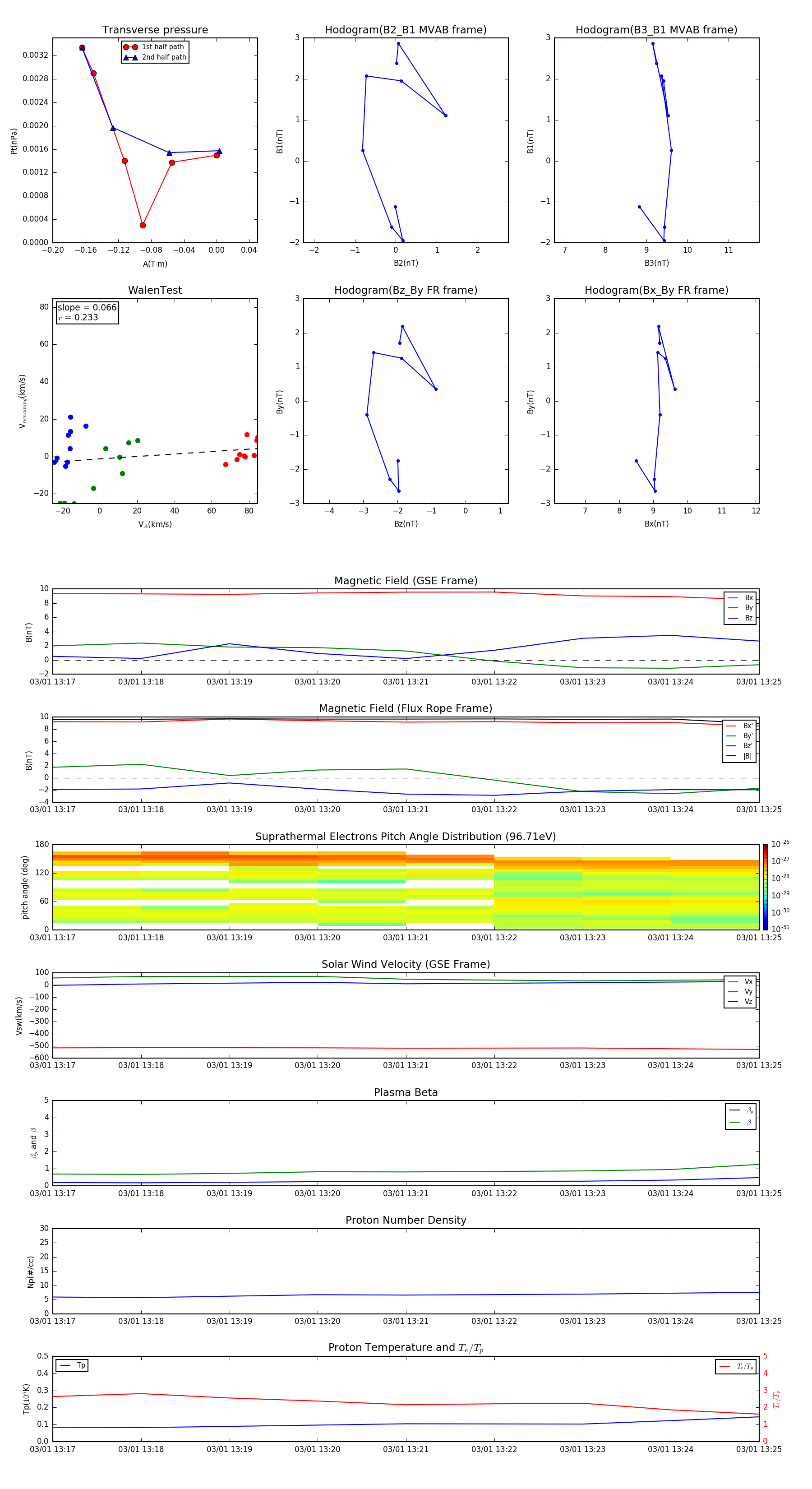Screen dimensions: 812x1489
Task: Click the red right-side 'Te/Tp' axis label
Action: point(777,1399)
